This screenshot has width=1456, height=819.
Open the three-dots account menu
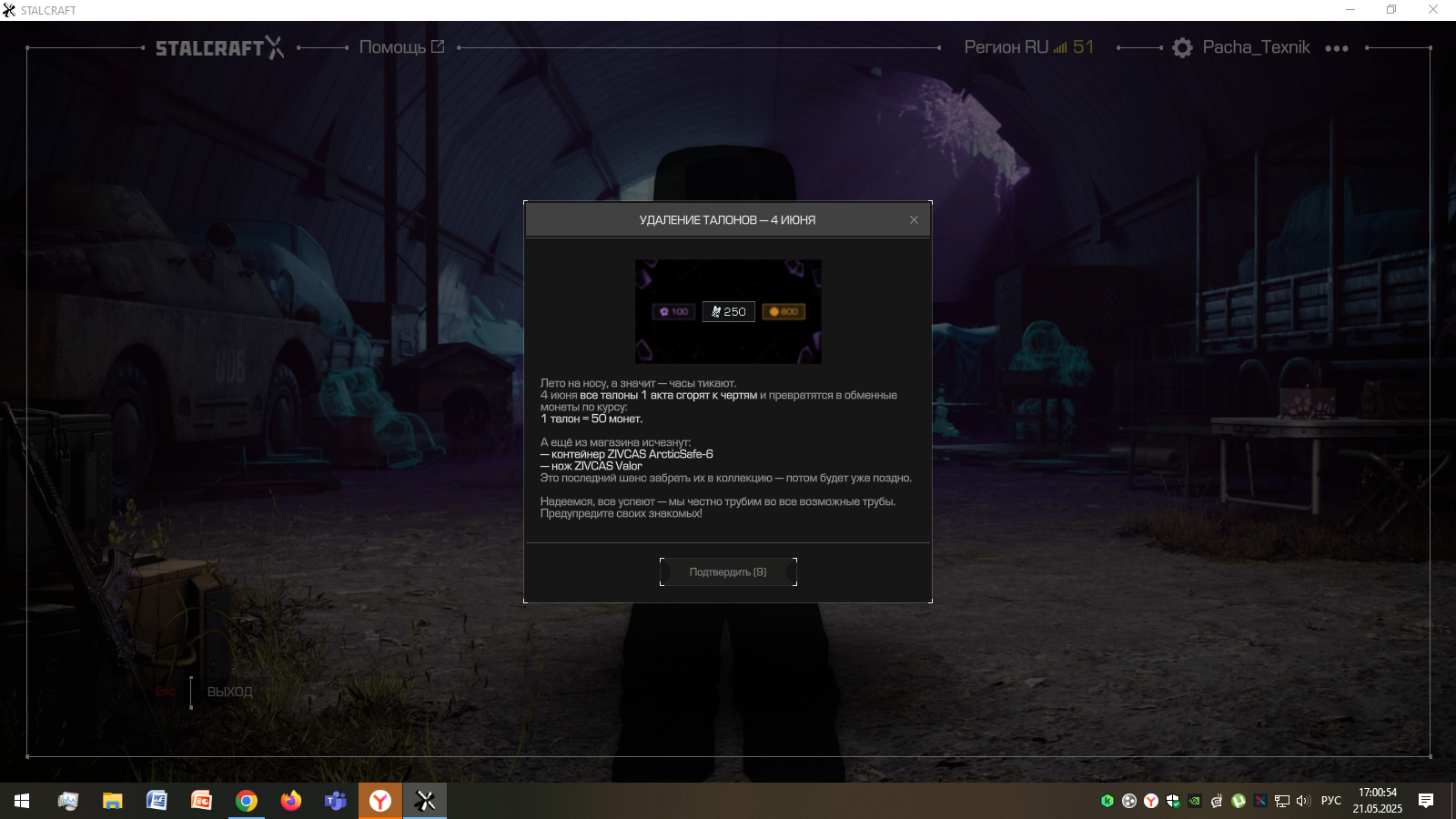[x=1336, y=48]
